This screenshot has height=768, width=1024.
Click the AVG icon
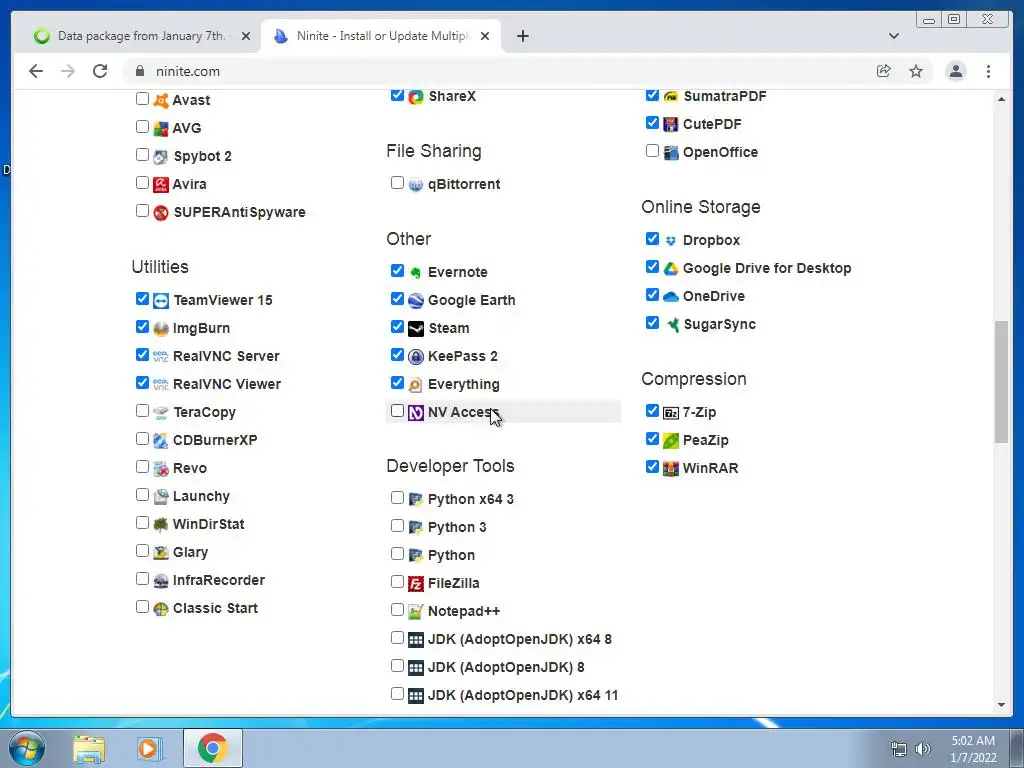(161, 129)
